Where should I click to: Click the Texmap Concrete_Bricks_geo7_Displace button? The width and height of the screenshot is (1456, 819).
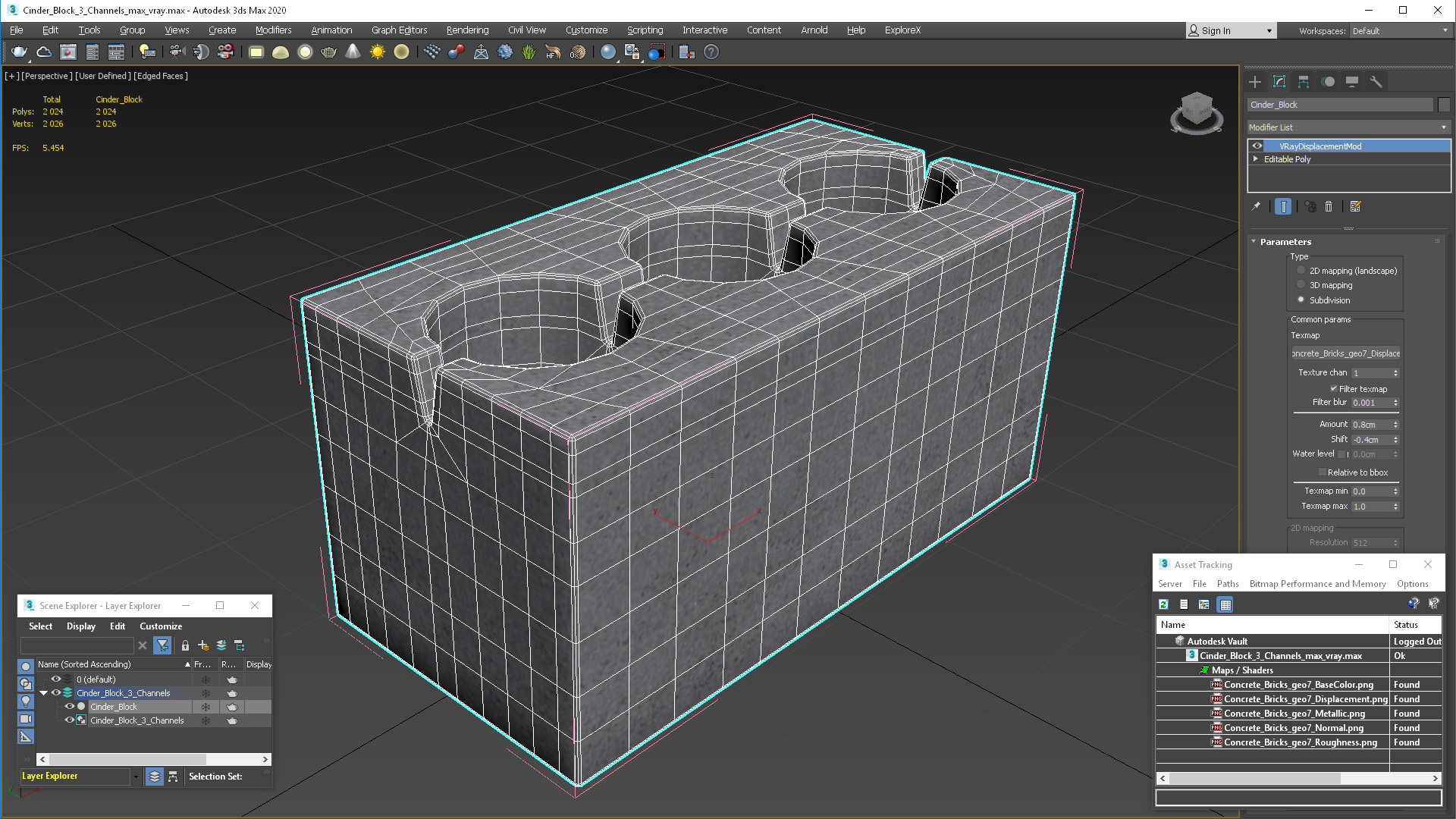(1346, 353)
